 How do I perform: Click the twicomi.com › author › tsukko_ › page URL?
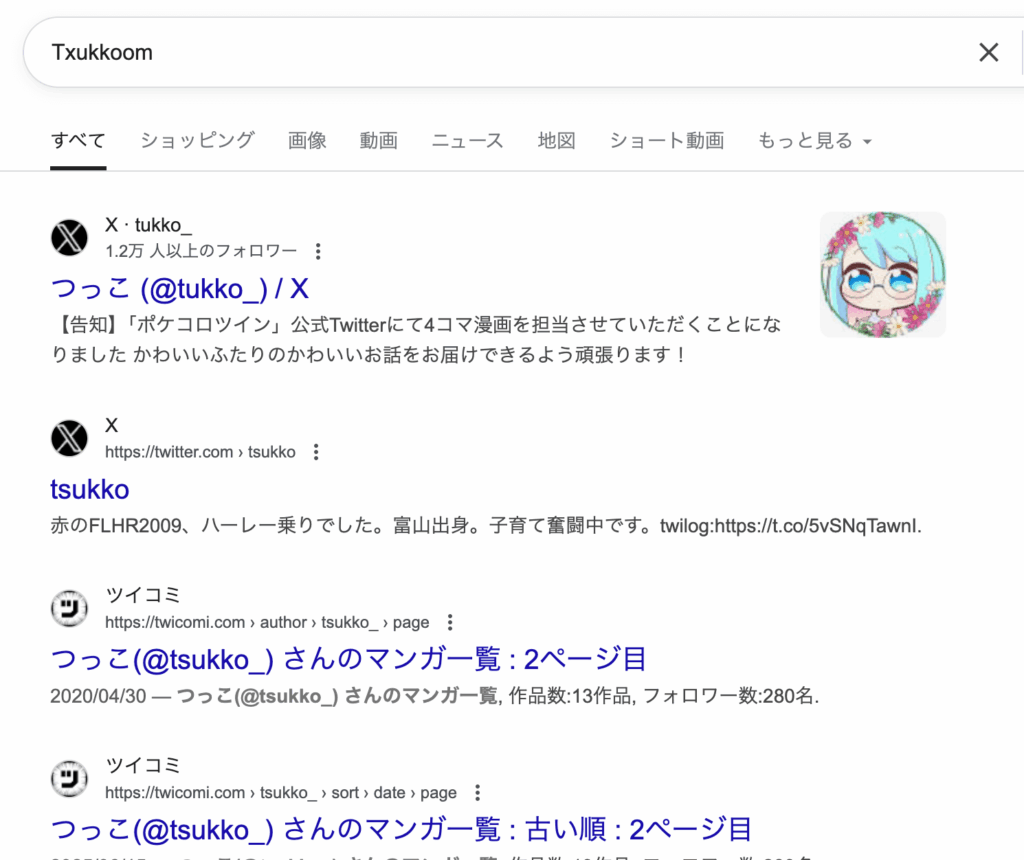coord(267,622)
